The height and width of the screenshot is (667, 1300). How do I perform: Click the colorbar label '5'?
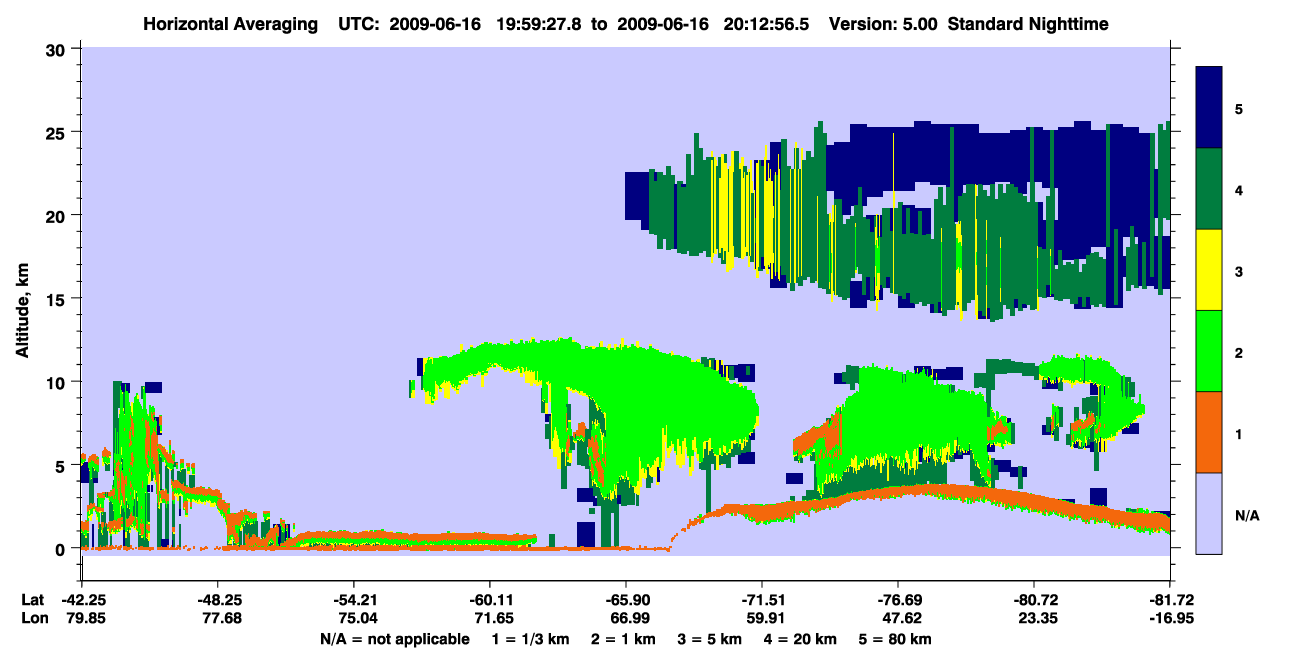tap(1239, 108)
